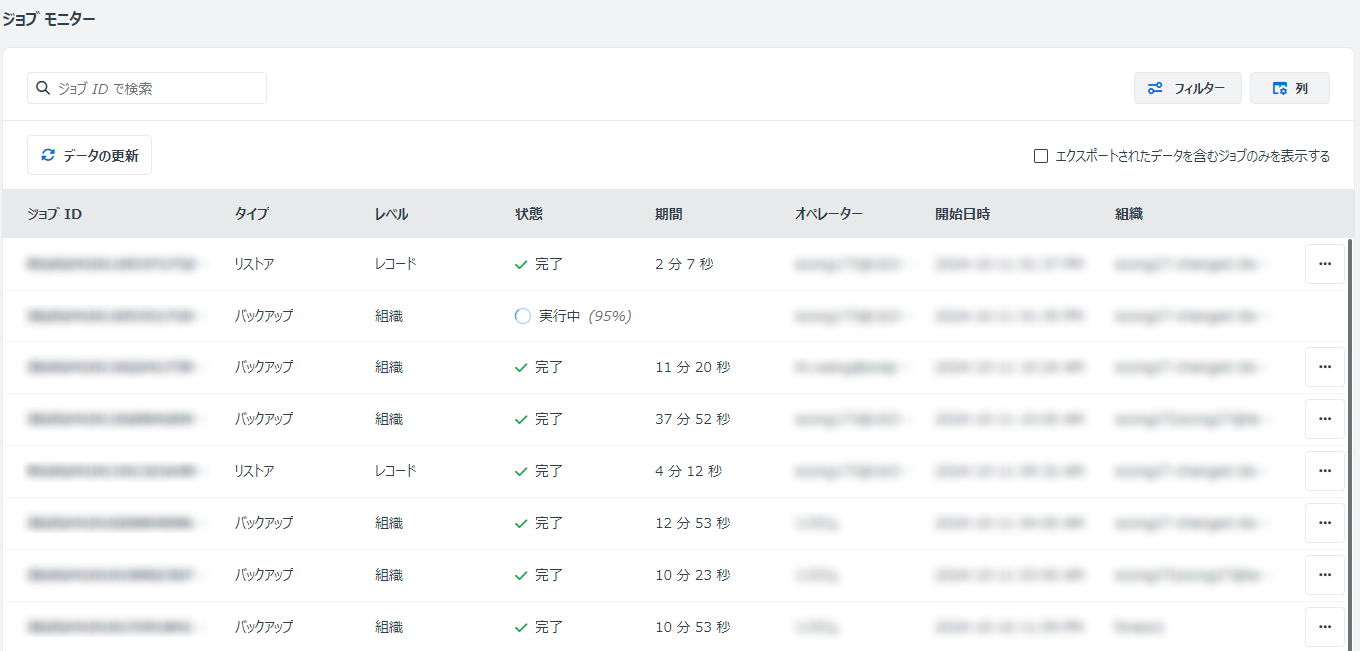The image size is (1360, 651).
Task: Enable showing only jobs with exported data
Action: [1041, 156]
